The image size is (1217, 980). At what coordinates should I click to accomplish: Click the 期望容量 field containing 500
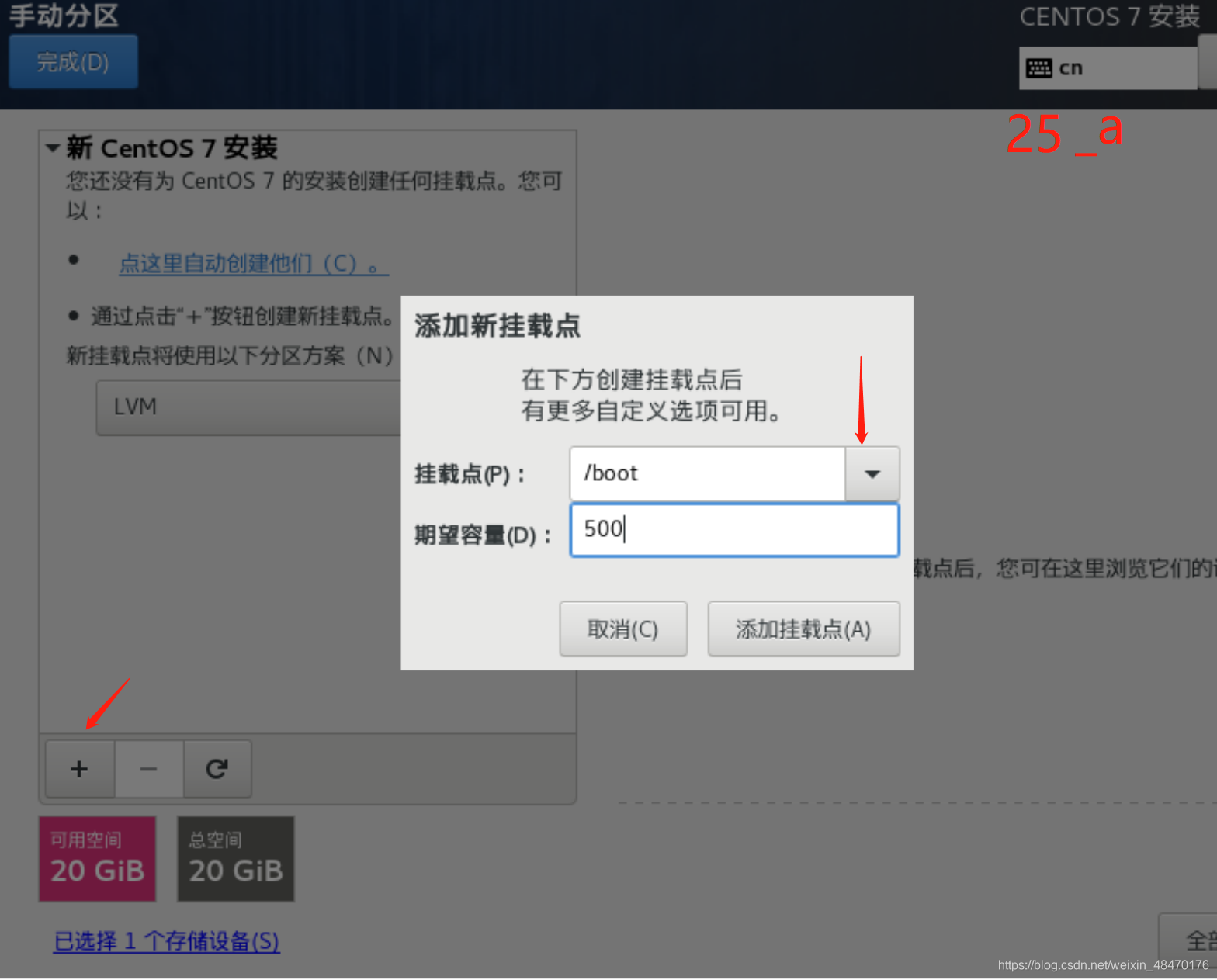point(734,530)
